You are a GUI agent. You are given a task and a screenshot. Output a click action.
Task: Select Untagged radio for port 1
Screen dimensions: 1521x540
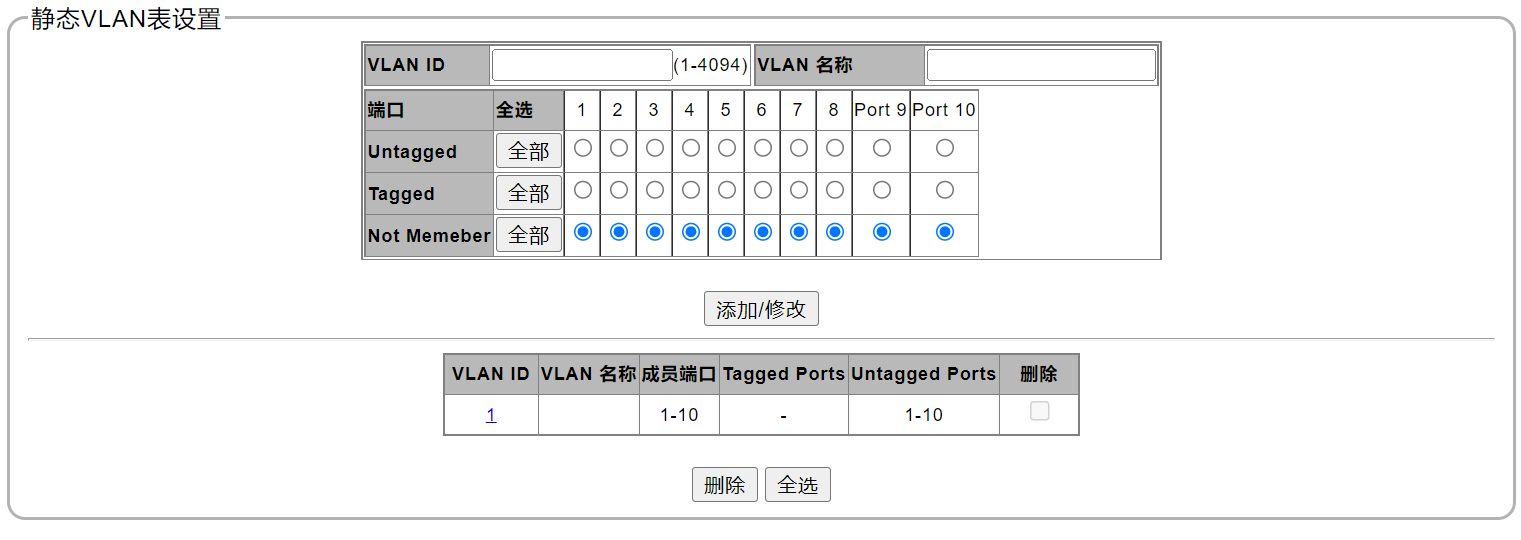(583, 148)
